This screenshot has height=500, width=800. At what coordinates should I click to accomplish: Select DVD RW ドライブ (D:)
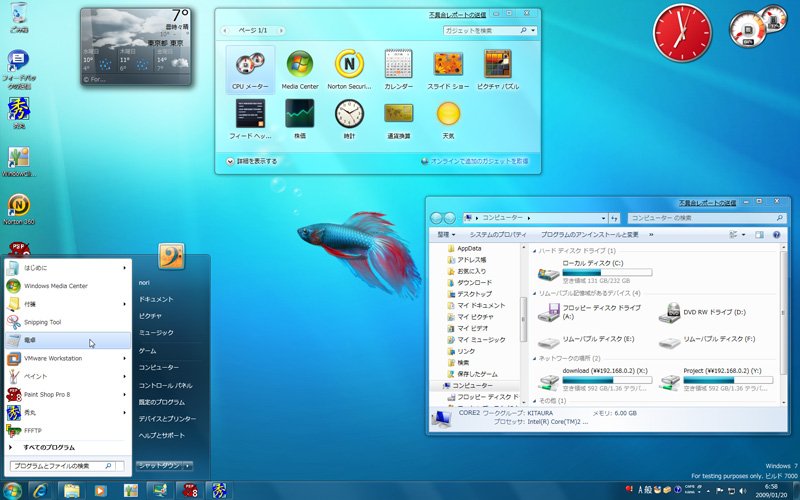(703, 312)
